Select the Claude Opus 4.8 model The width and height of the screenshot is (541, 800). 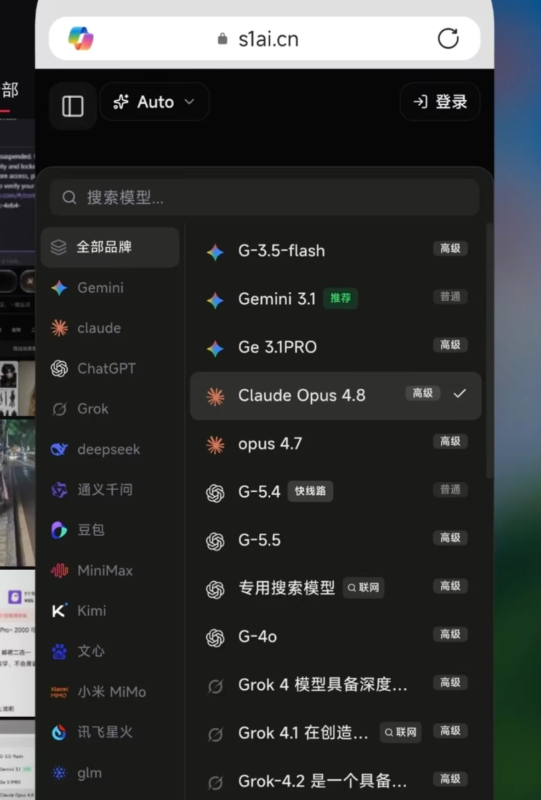[x=335, y=396]
